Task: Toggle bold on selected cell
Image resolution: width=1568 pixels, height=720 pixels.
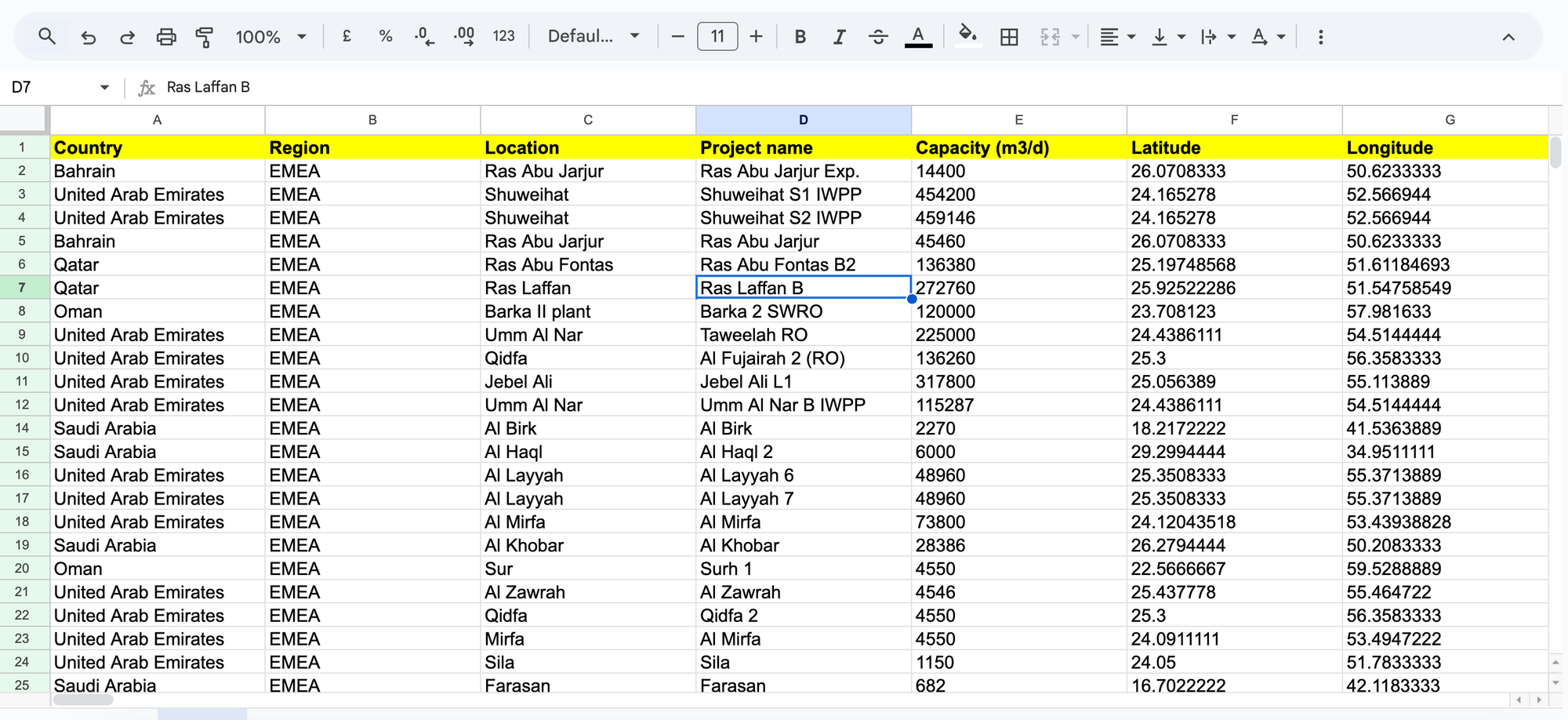Action: 800,36
